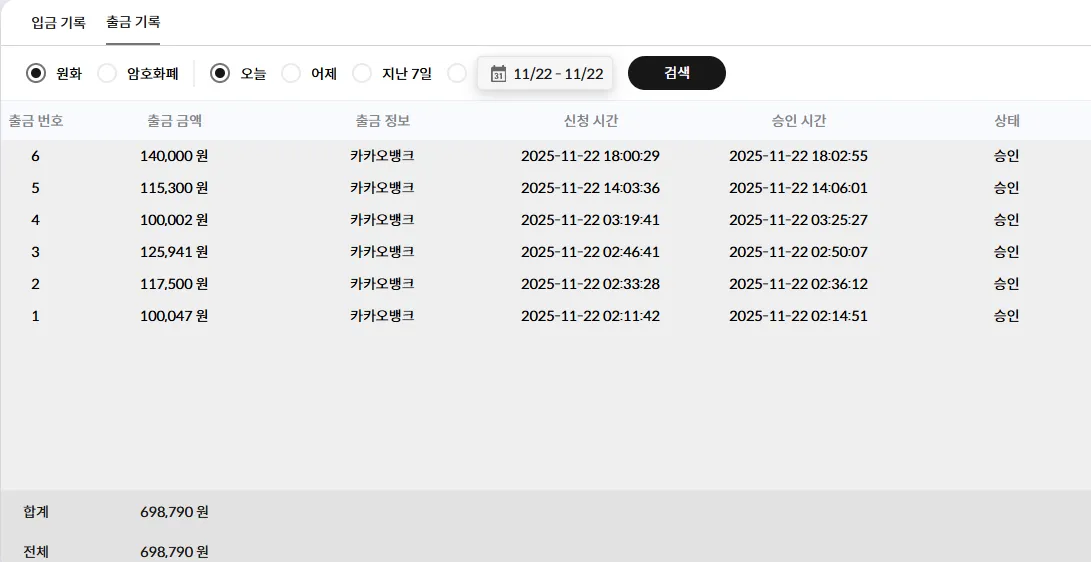Select the 원화 radio button
1091x562 pixels.
35,72
